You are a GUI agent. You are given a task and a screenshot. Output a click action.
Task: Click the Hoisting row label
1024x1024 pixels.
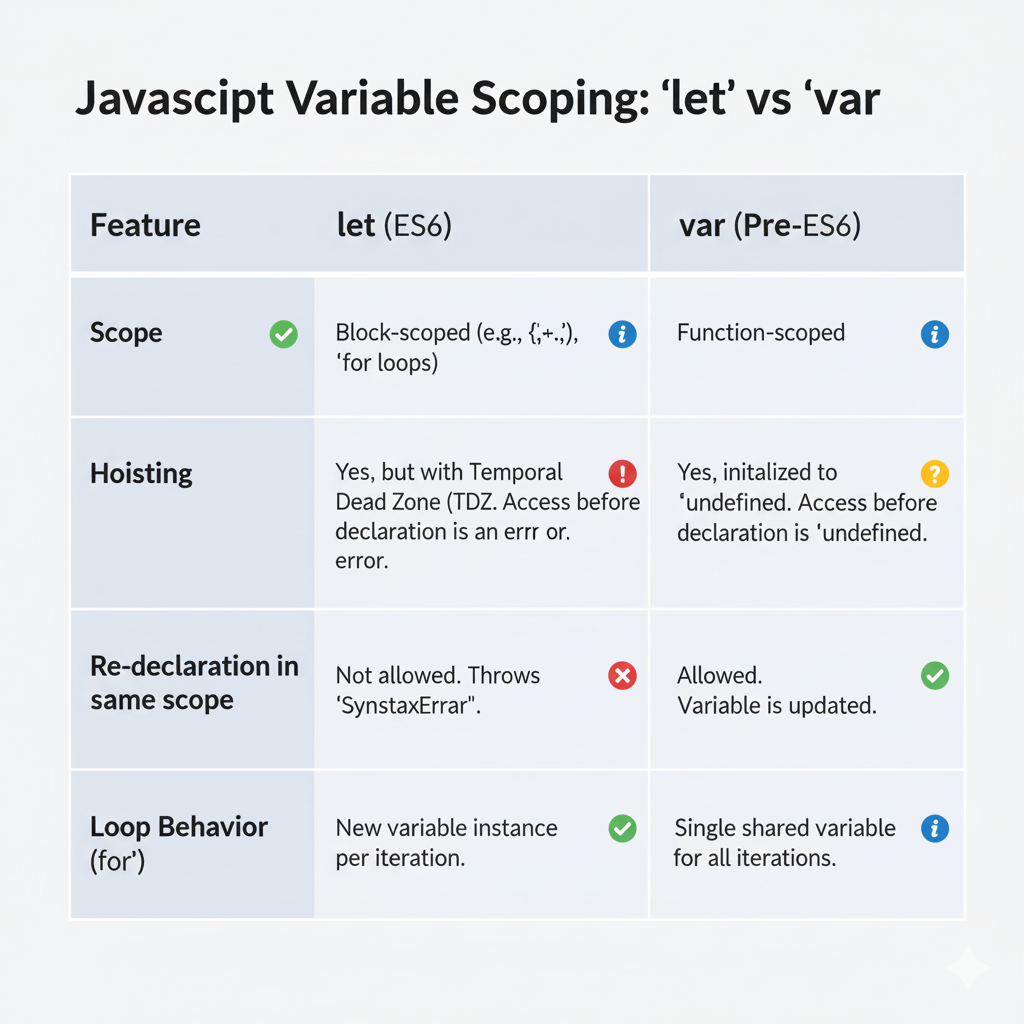pos(141,473)
